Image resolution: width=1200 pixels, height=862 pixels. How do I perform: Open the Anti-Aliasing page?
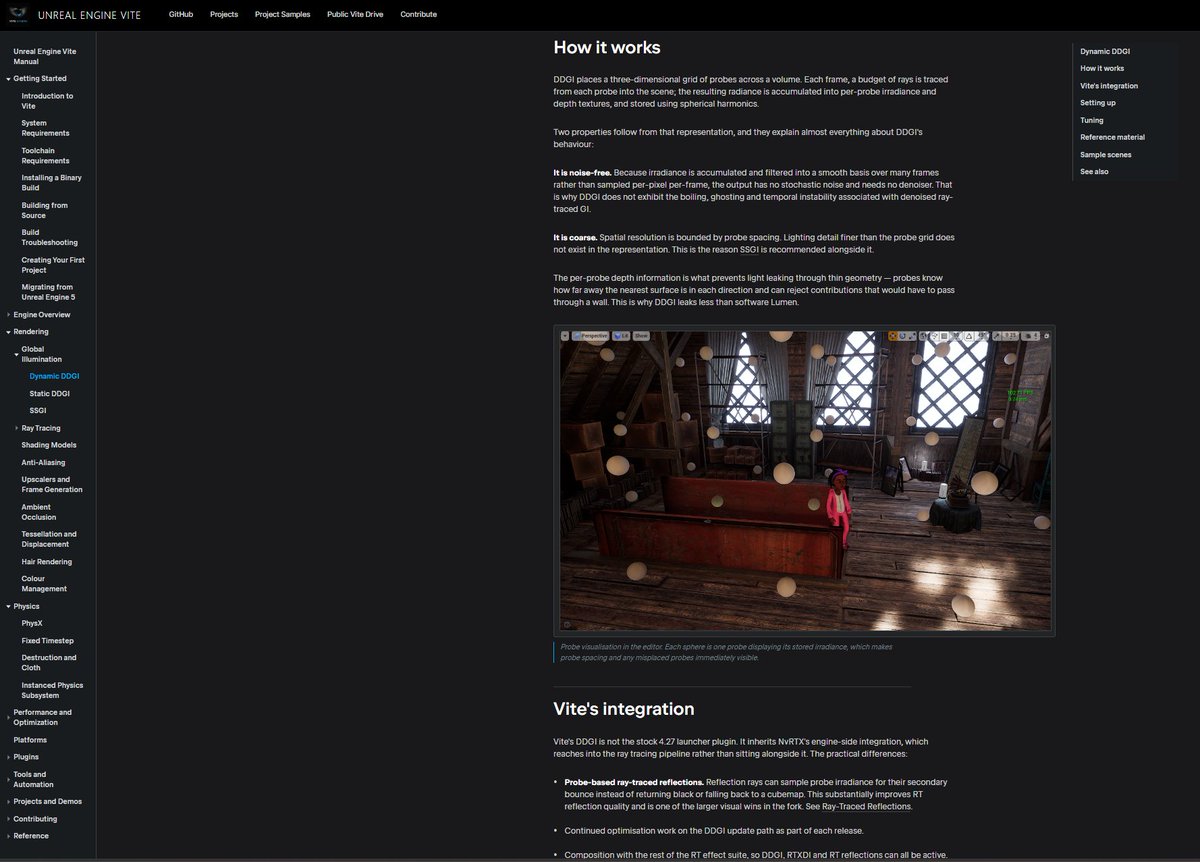[45, 463]
